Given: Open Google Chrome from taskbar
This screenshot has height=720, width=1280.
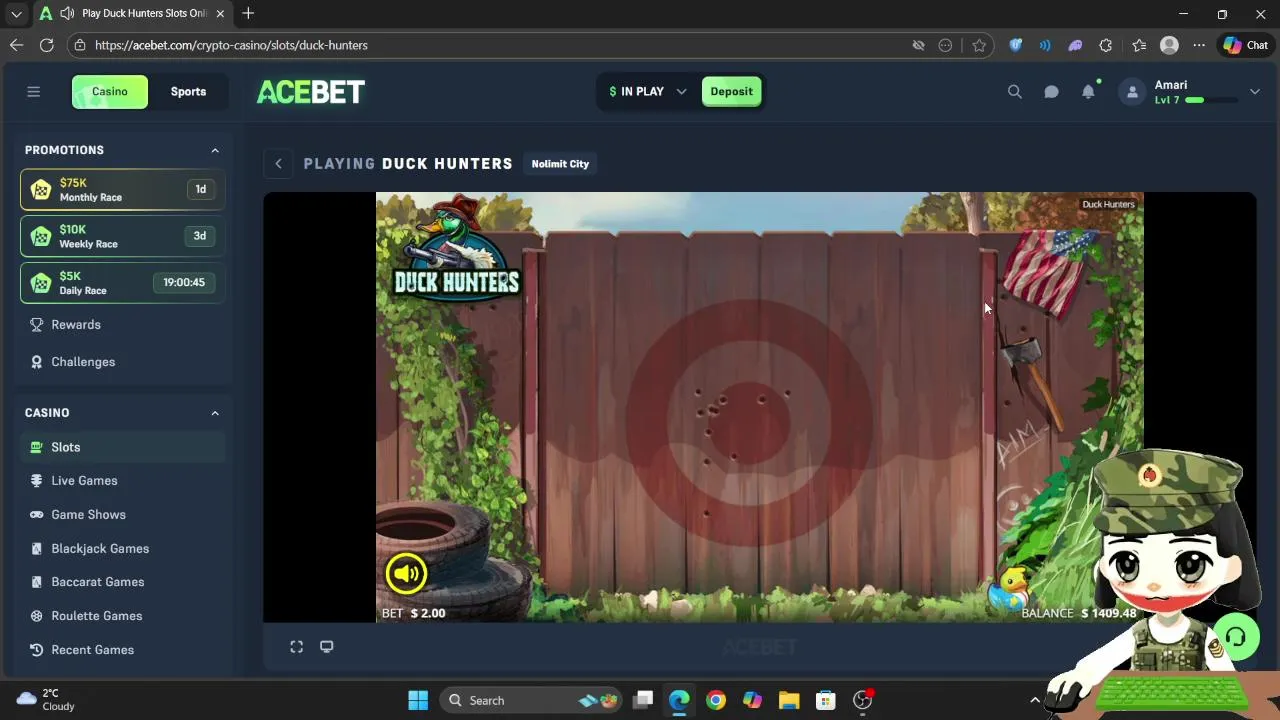Looking at the screenshot, I should coord(715,700).
